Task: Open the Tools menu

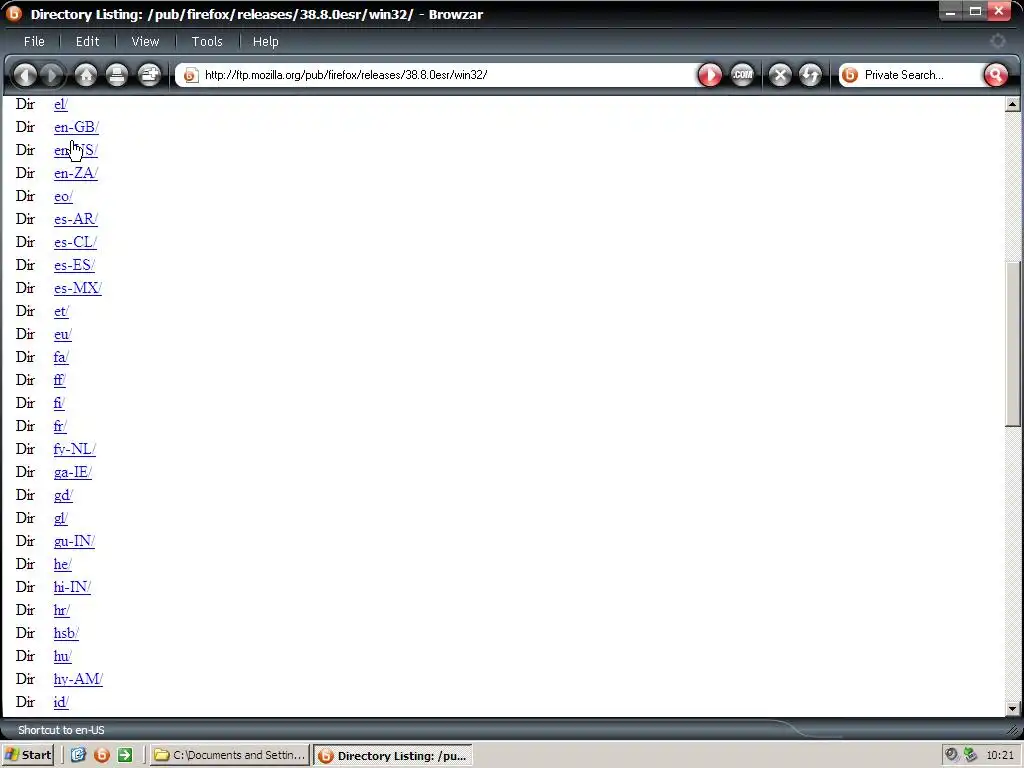Action: tap(207, 41)
